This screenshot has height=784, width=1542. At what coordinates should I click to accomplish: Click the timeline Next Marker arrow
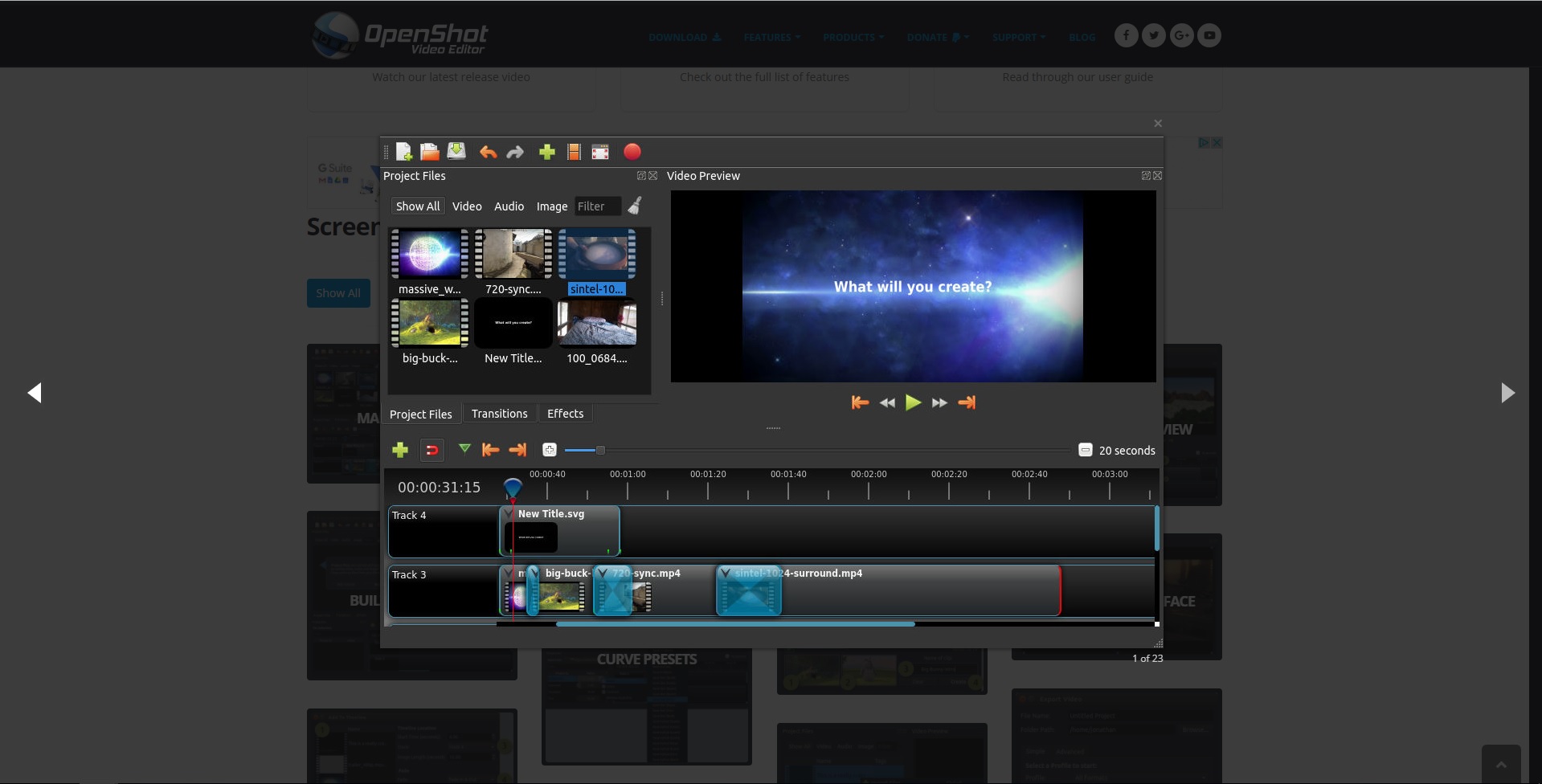coord(518,450)
